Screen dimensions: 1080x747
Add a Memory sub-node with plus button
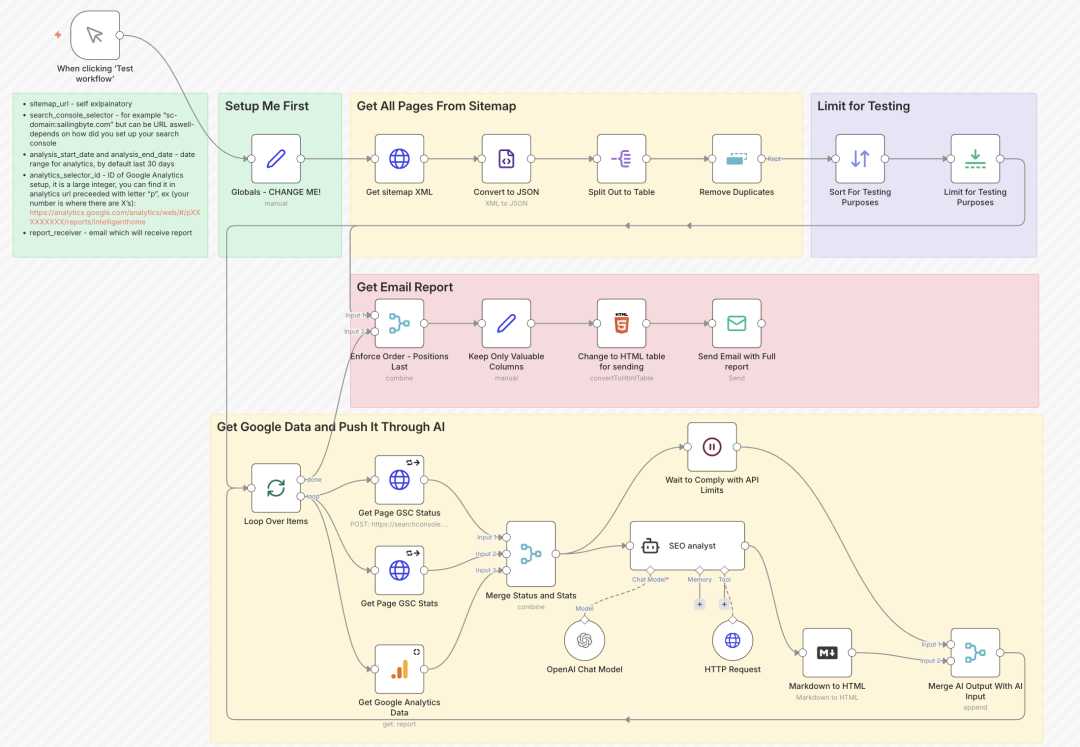pyautogui.click(x=700, y=604)
